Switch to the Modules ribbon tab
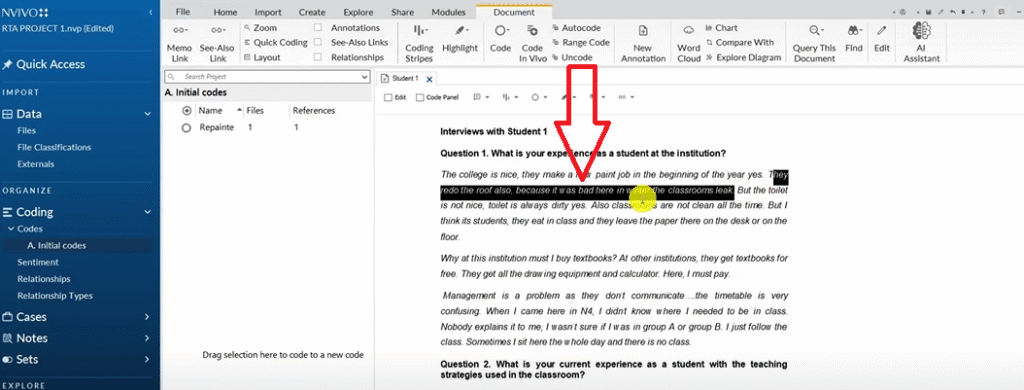This screenshot has height=390, width=1024. click(x=449, y=12)
